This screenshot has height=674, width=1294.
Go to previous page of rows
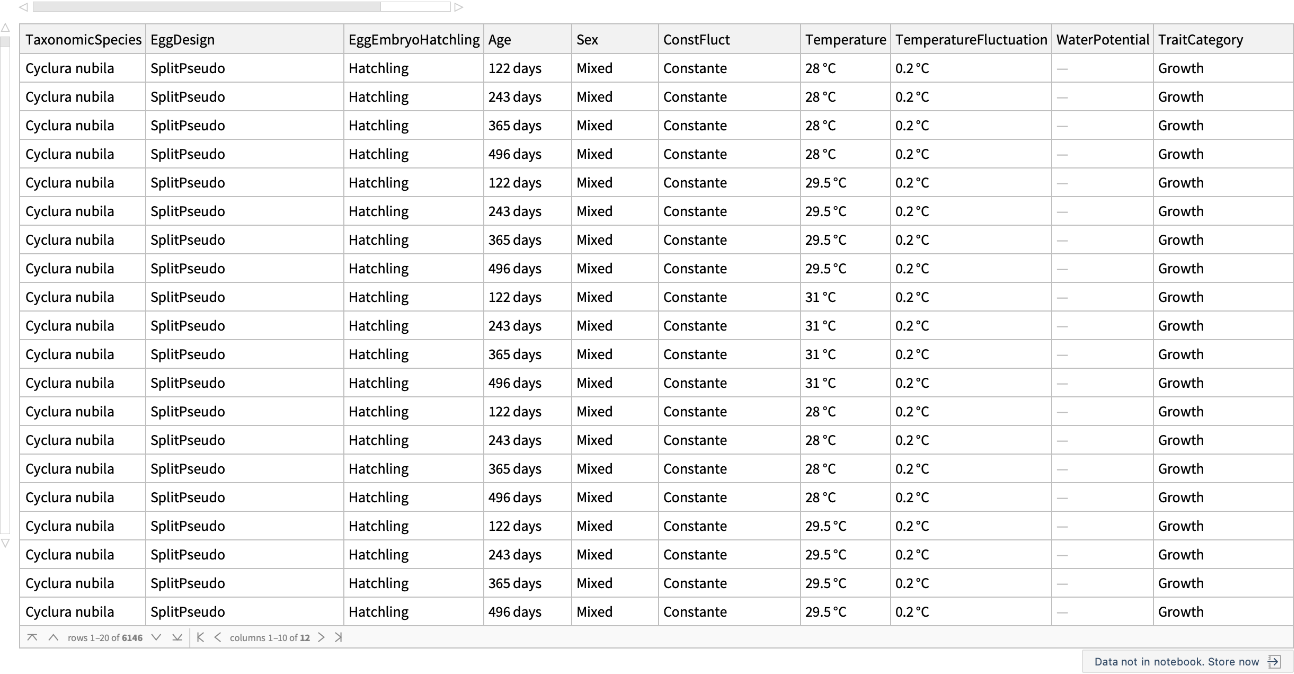tap(53, 637)
